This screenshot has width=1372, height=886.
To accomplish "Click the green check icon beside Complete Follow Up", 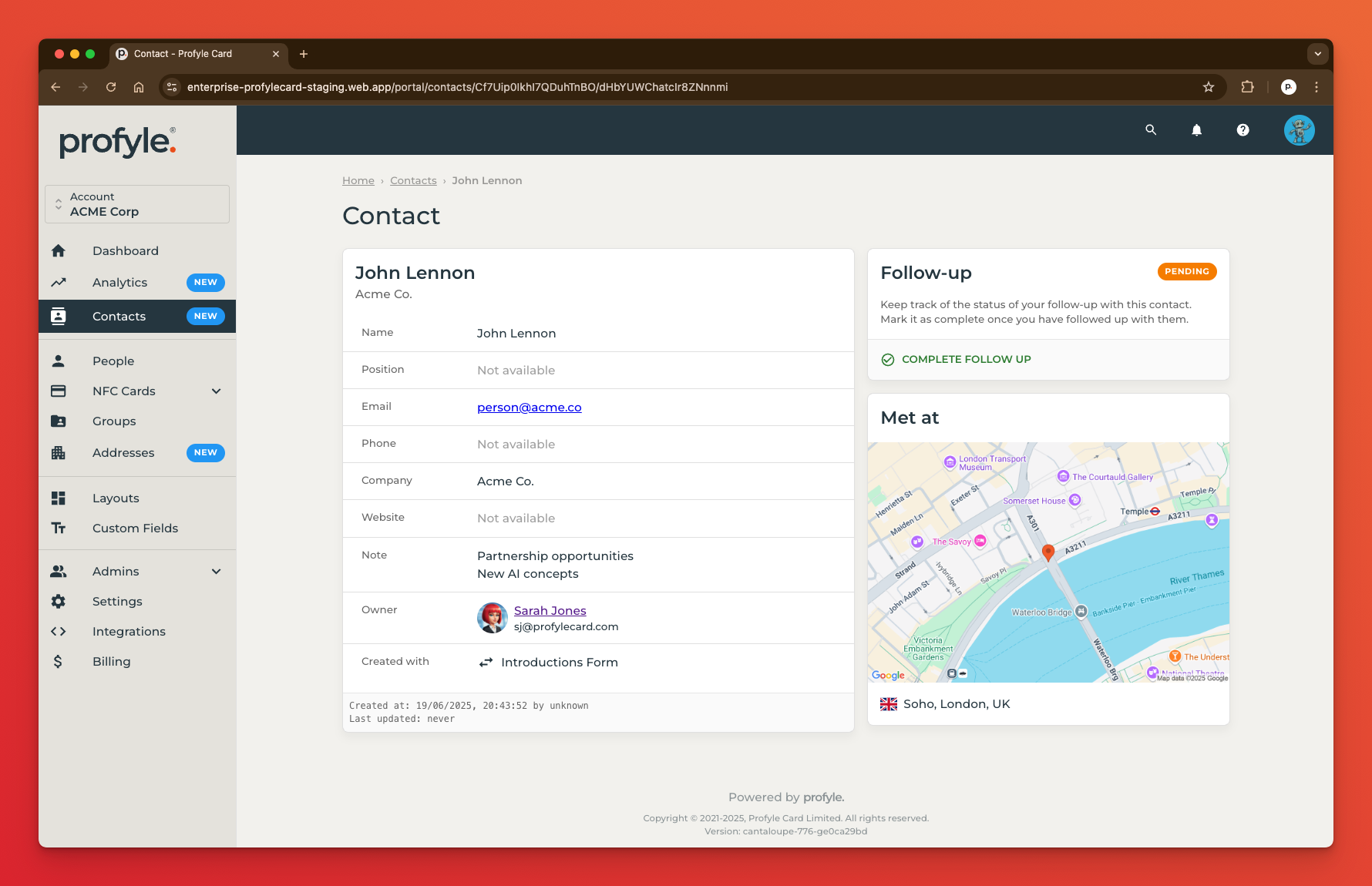I will coord(888,360).
